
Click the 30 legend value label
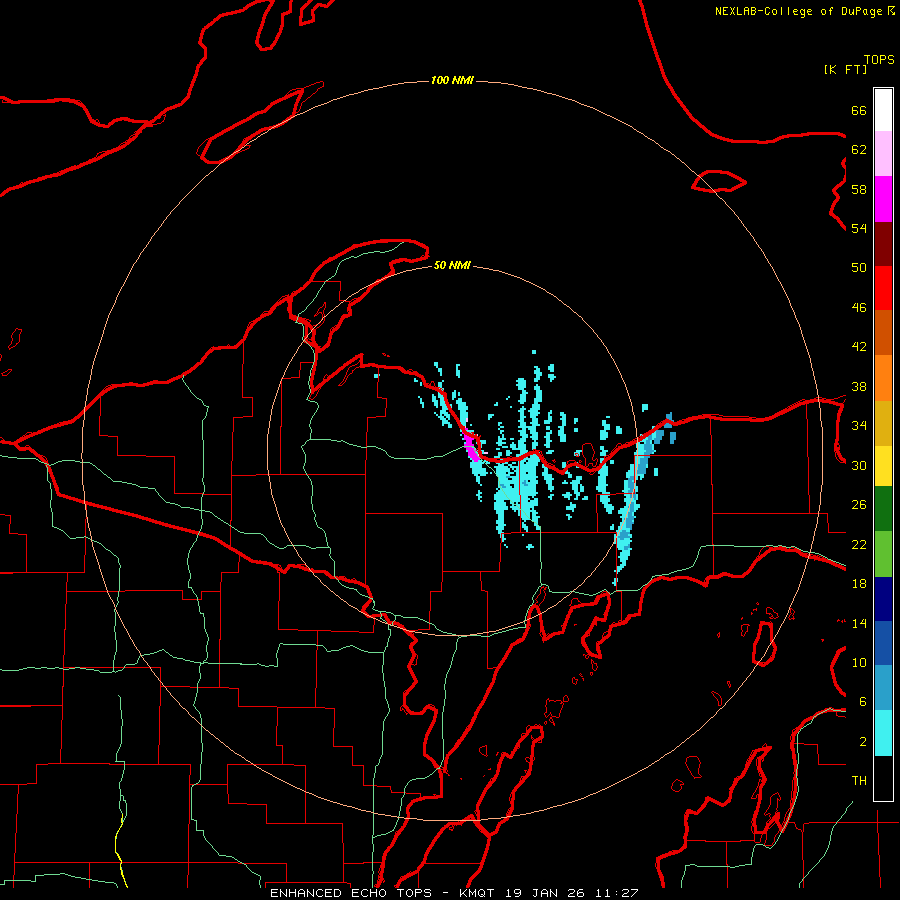point(859,465)
